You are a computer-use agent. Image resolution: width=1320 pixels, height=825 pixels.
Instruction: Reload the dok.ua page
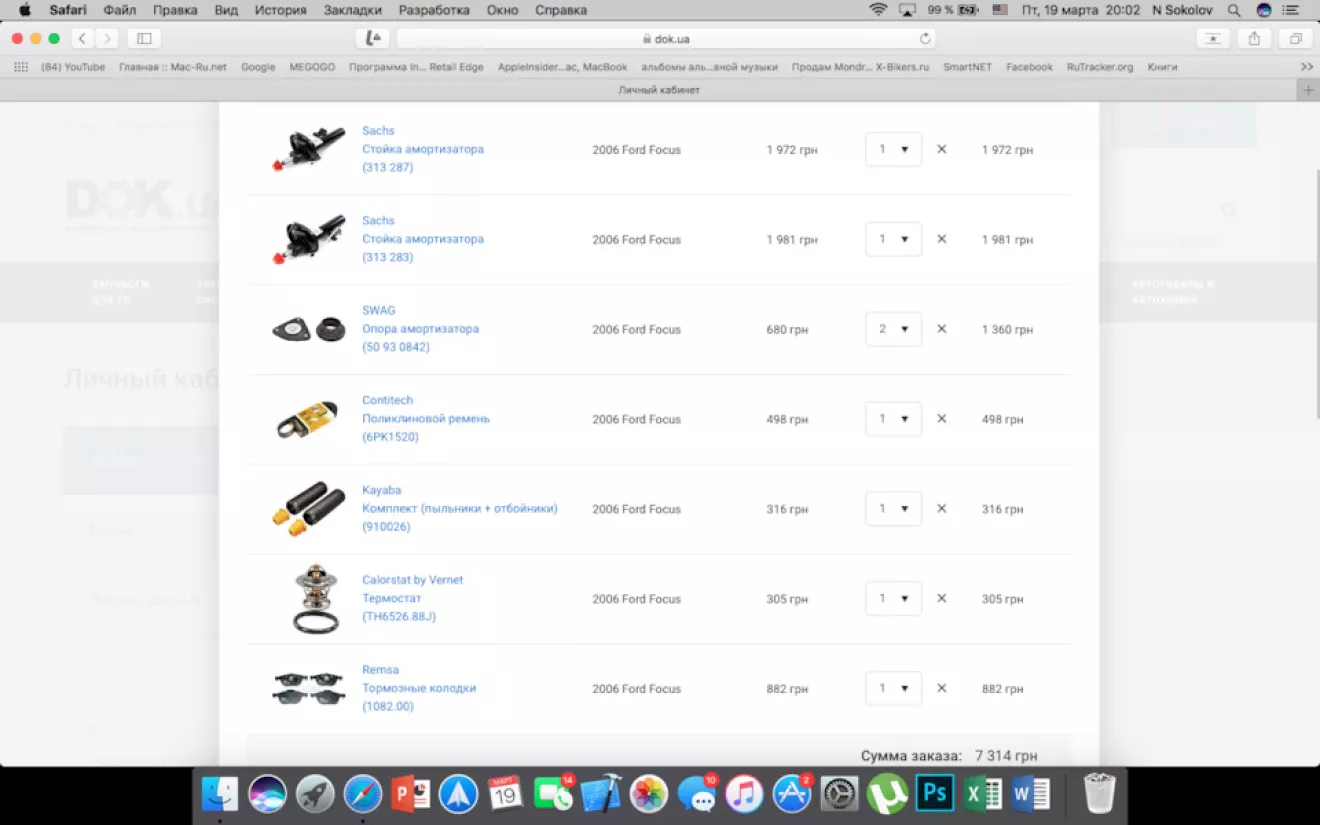tap(925, 39)
